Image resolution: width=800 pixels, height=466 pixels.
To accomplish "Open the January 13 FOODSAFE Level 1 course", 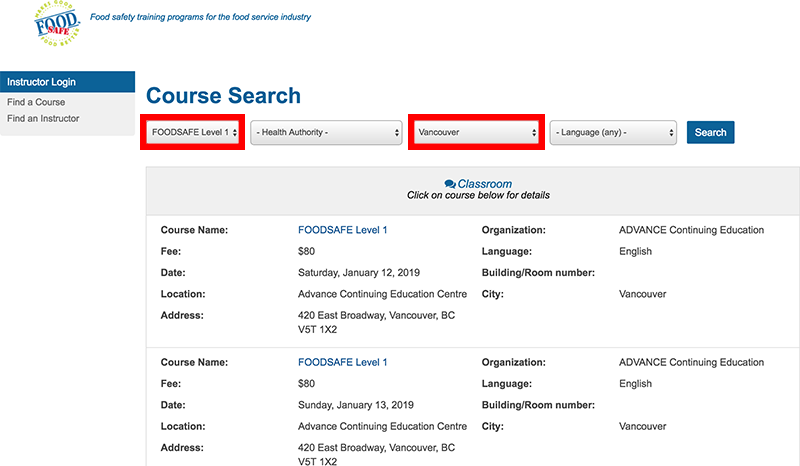I will (x=342, y=362).
